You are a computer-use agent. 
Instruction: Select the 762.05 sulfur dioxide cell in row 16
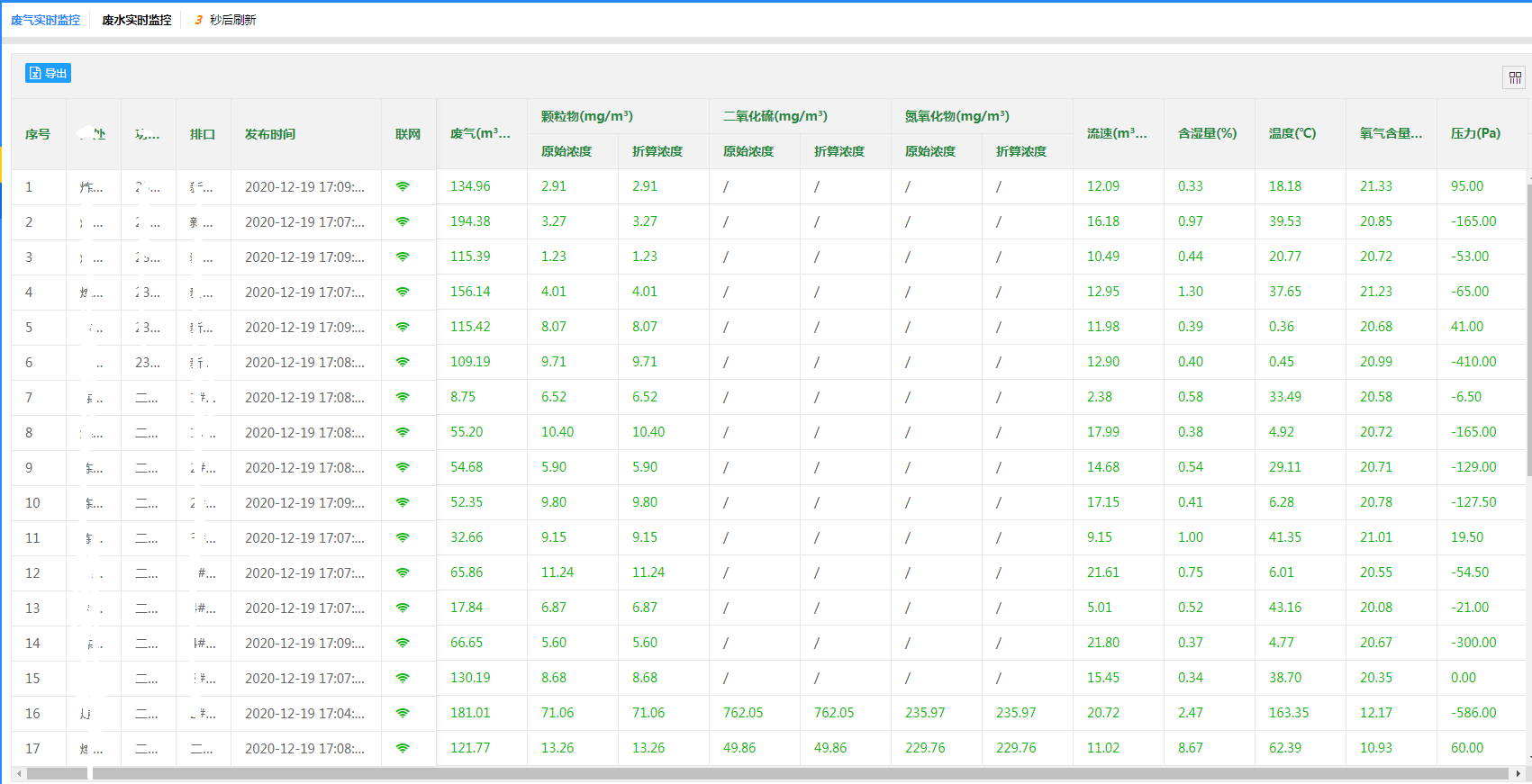[743, 713]
